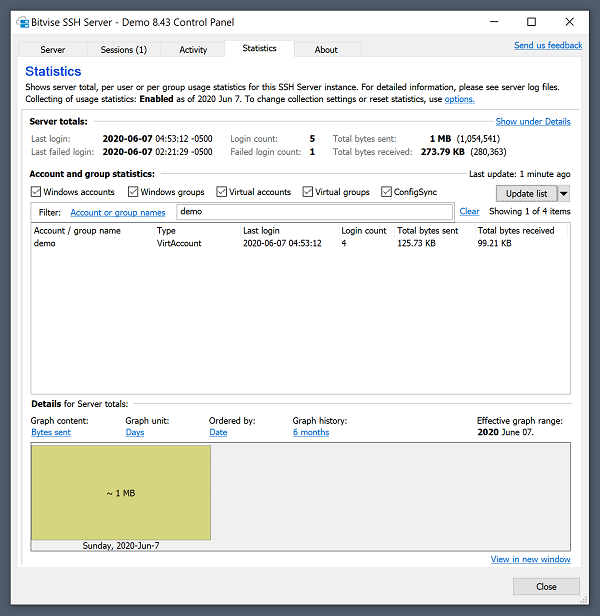Image resolution: width=600 pixels, height=616 pixels.
Task: Open the Sessions (1) tab
Action: [123, 50]
